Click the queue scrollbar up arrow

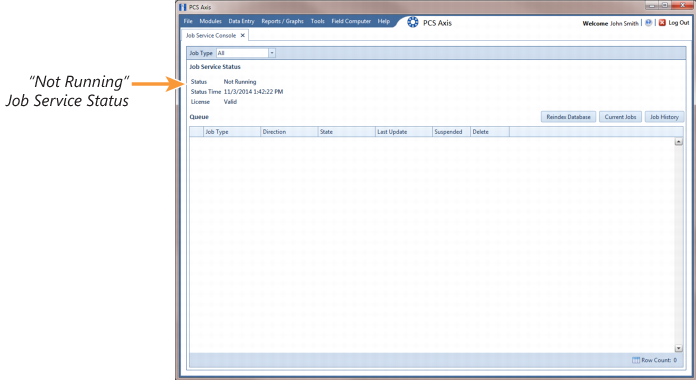pyautogui.click(x=678, y=142)
